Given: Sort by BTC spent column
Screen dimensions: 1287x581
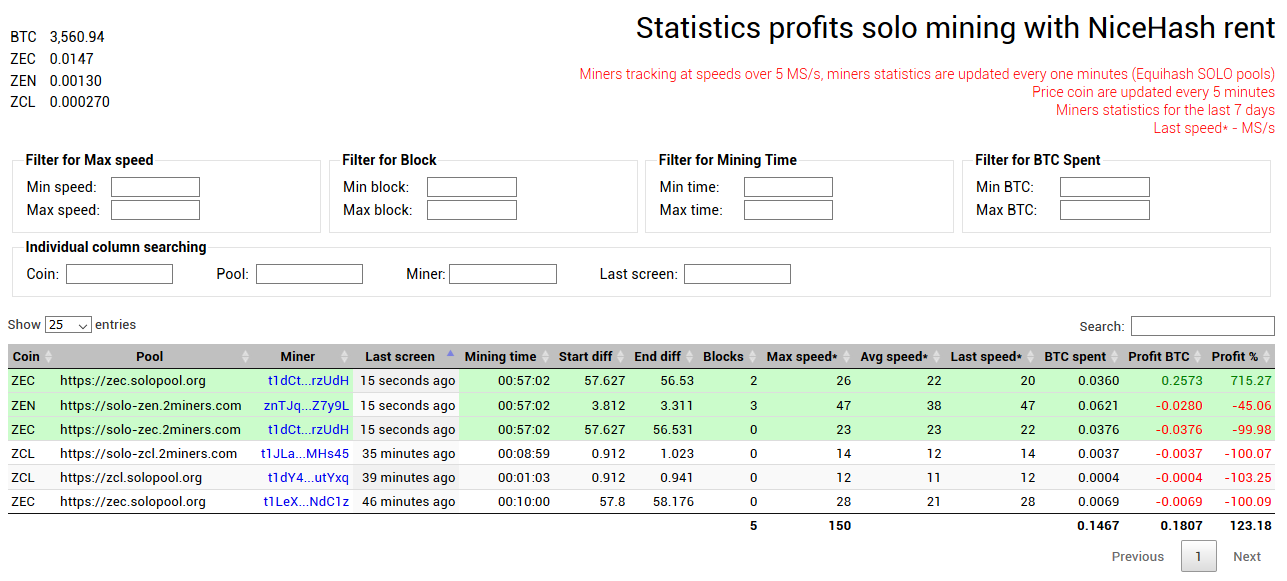Looking at the screenshot, I should [1075, 357].
